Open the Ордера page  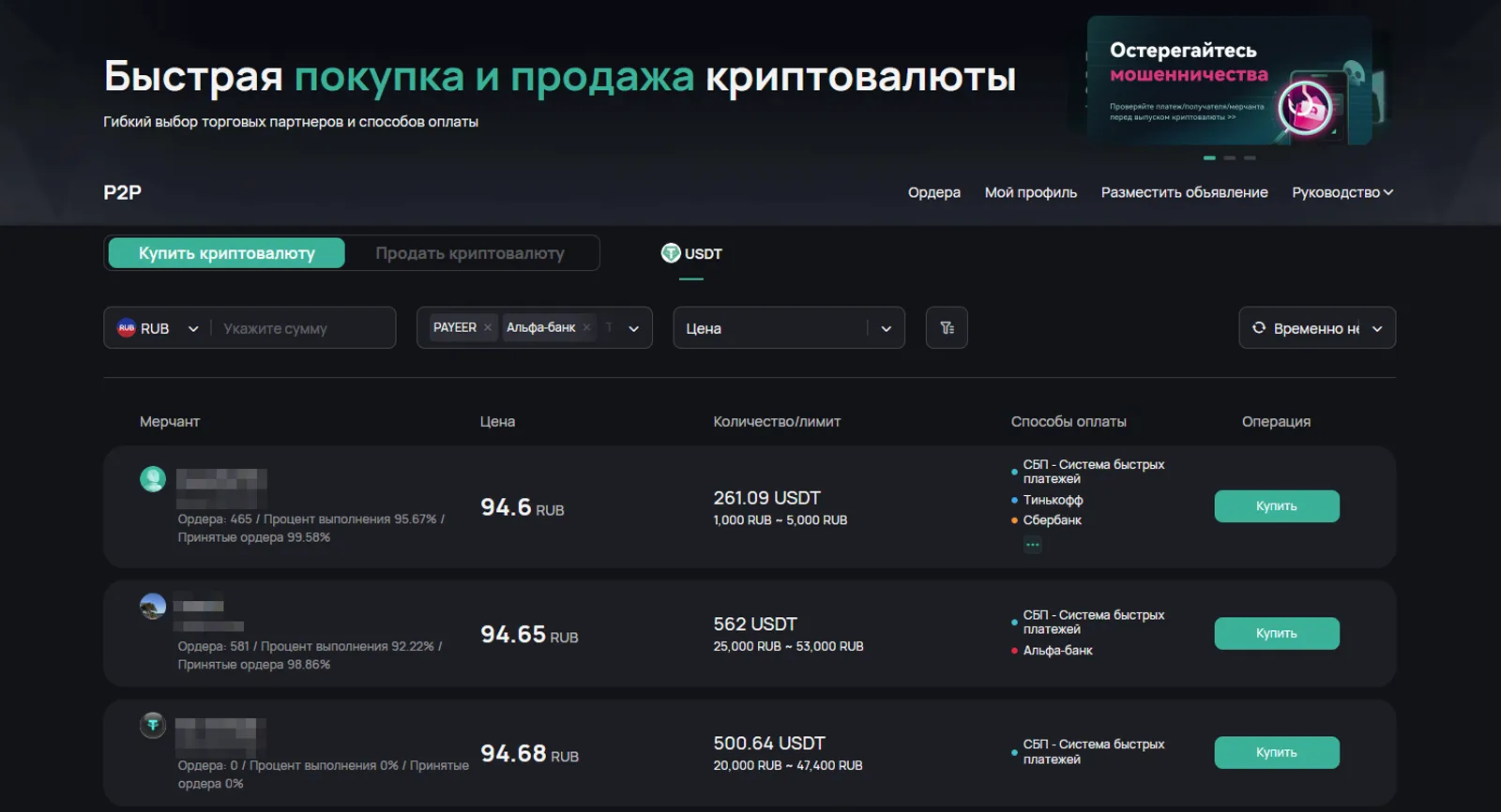[x=934, y=192]
